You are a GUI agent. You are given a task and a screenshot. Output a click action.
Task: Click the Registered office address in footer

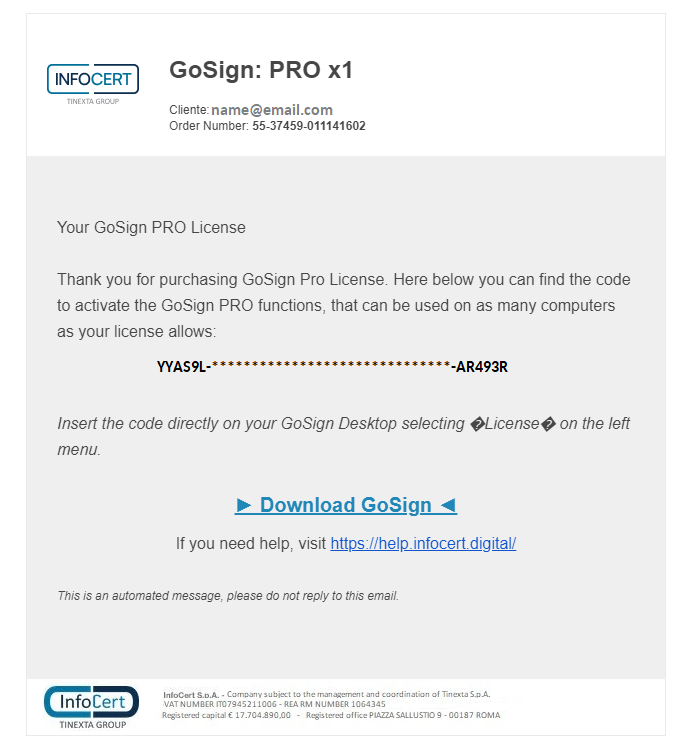[x=403, y=715]
